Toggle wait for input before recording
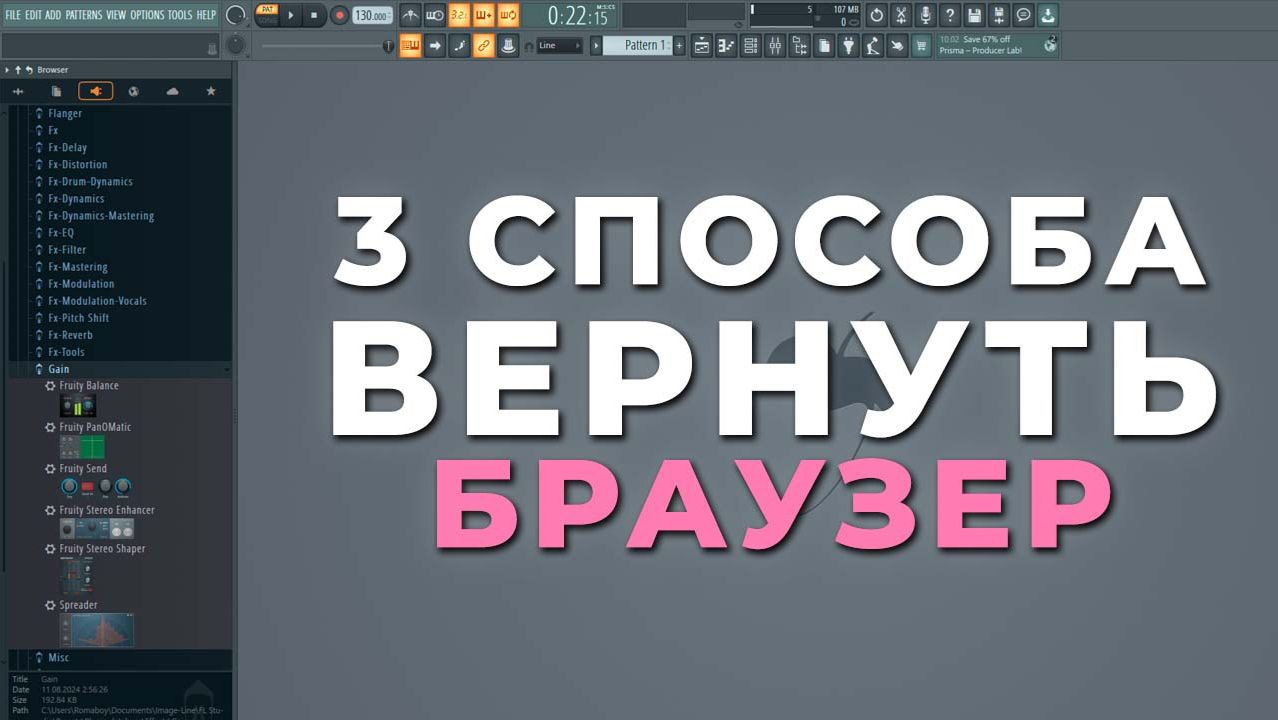Image resolution: width=1278 pixels, height=720 pixels. [434, 15]
